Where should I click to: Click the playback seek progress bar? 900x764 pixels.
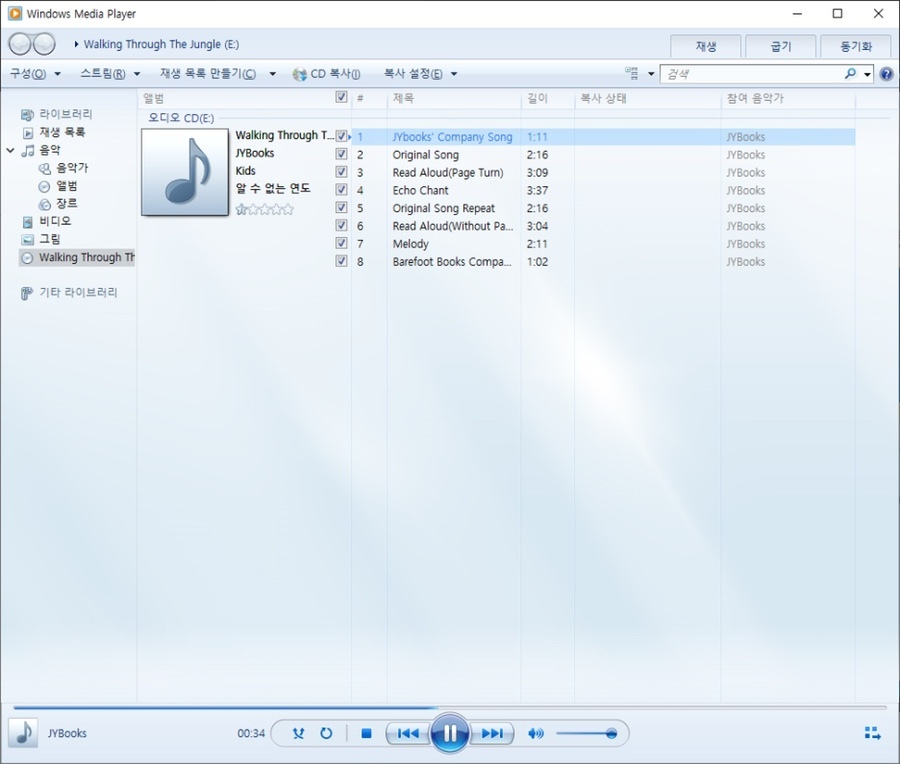pos(450,708)
